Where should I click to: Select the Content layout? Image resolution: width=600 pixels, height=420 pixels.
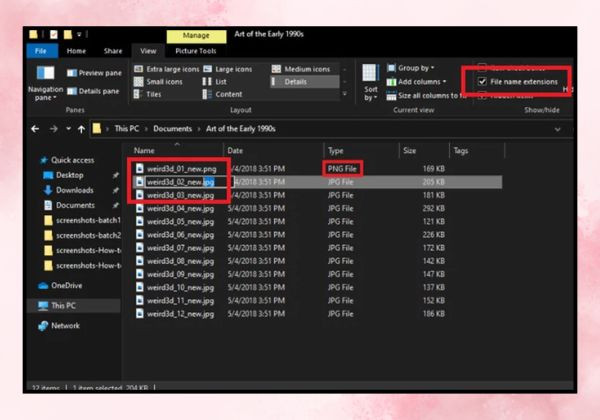pyautogui.click(x=223, y=94)
